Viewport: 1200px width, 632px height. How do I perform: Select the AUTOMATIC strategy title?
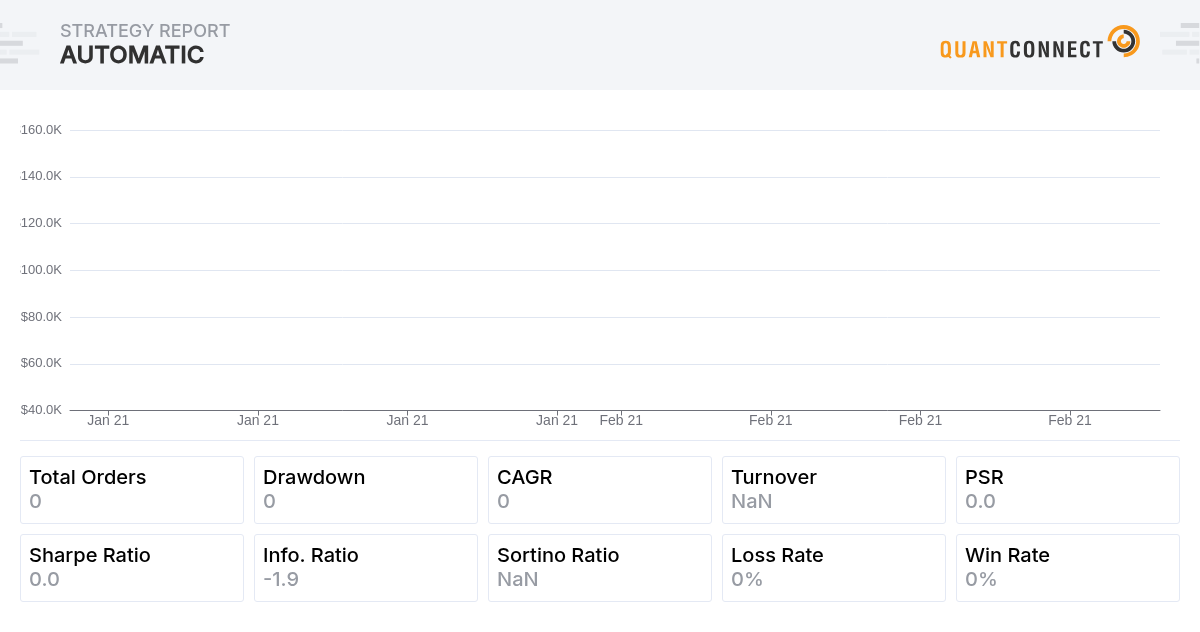pyautogui.click(x=132, y=56)
